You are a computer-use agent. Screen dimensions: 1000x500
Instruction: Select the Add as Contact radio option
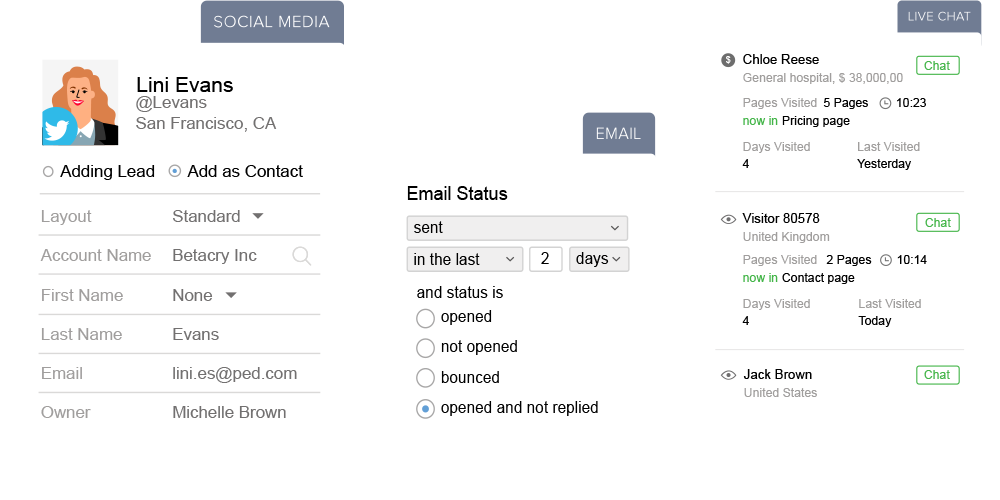coord(175,172)
